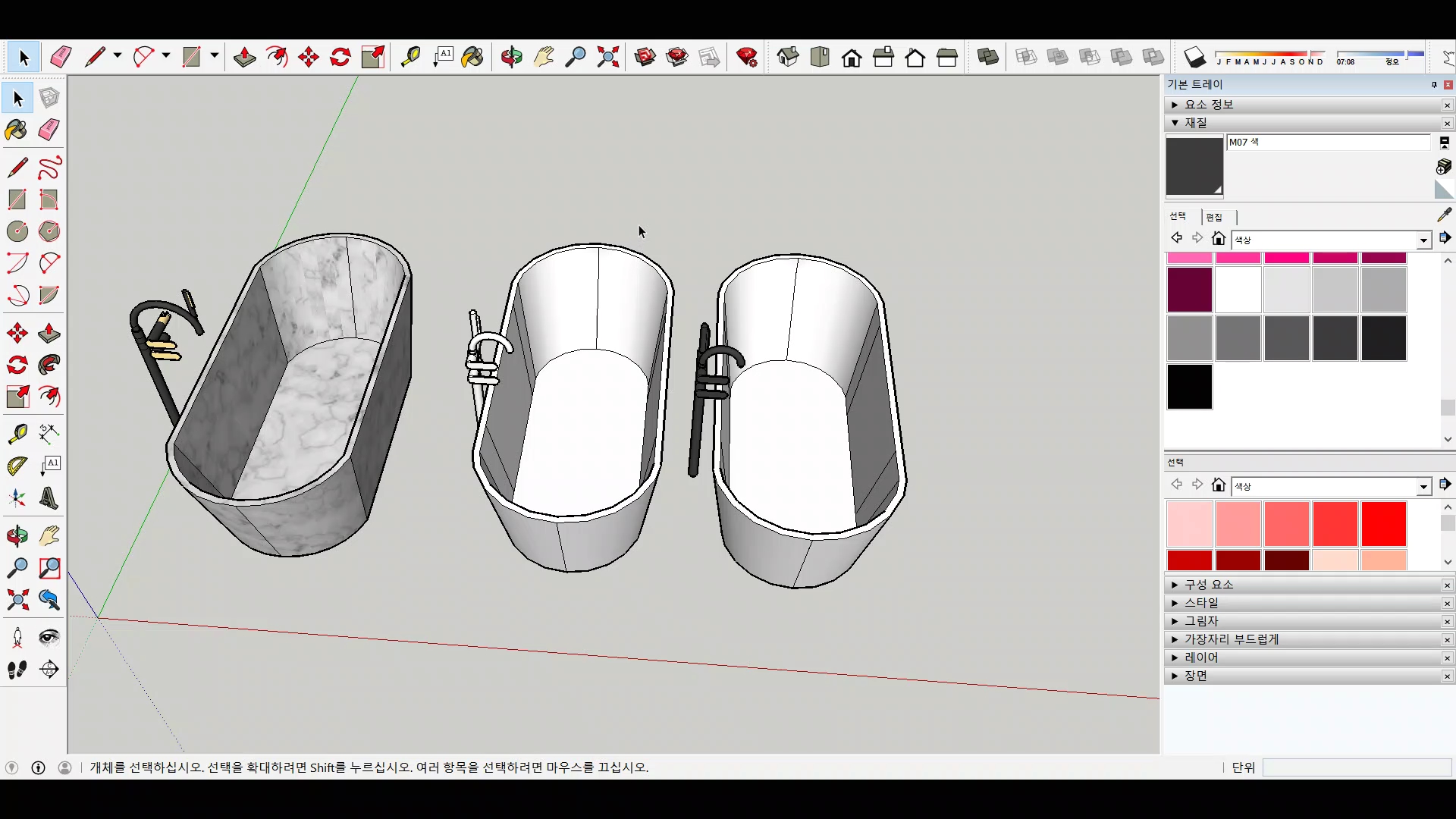The height and width of the screenshot is (819, 1456).
Task: Switch to the 선택 tab in materials
Action: pyautogui.click(x=1178, y=216)
